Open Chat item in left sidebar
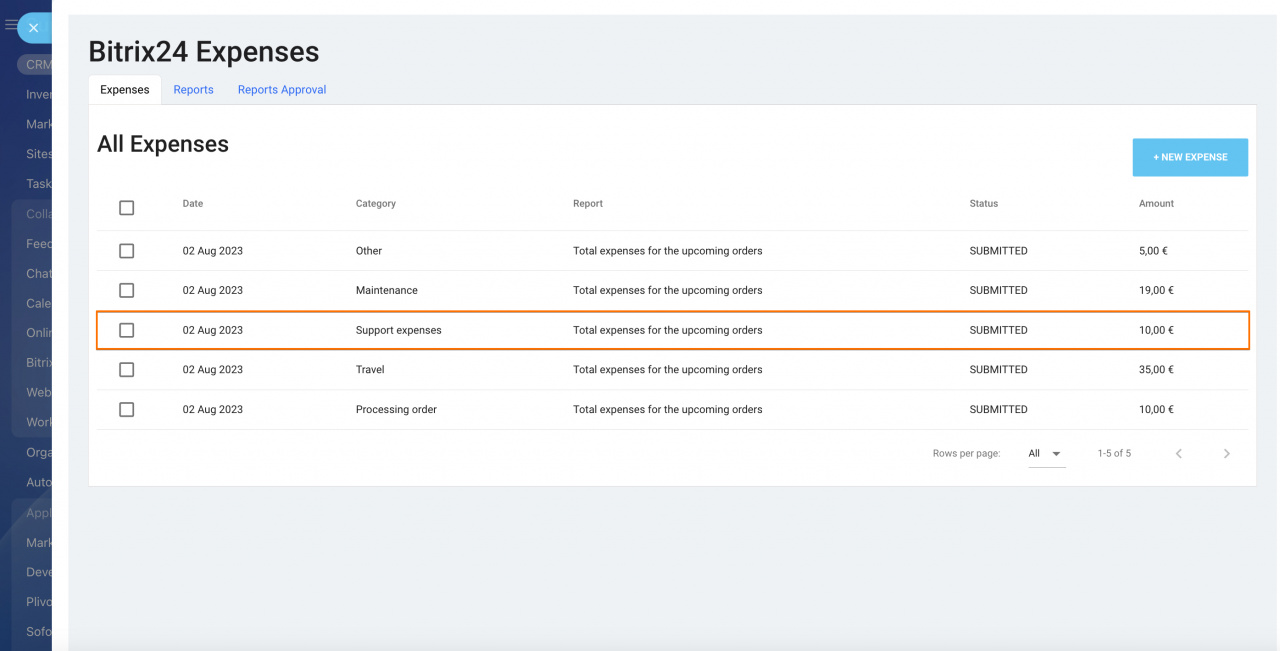The image size is (1280, 651). (x=39, y=274)
